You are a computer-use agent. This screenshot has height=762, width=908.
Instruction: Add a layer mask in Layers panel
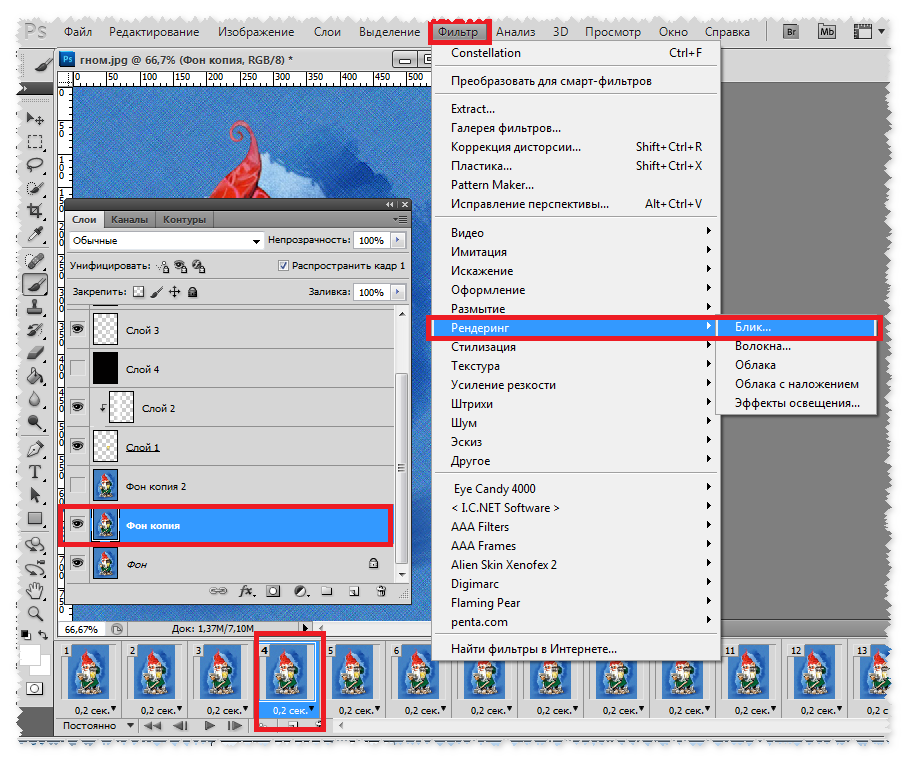(x=273, y=591)
